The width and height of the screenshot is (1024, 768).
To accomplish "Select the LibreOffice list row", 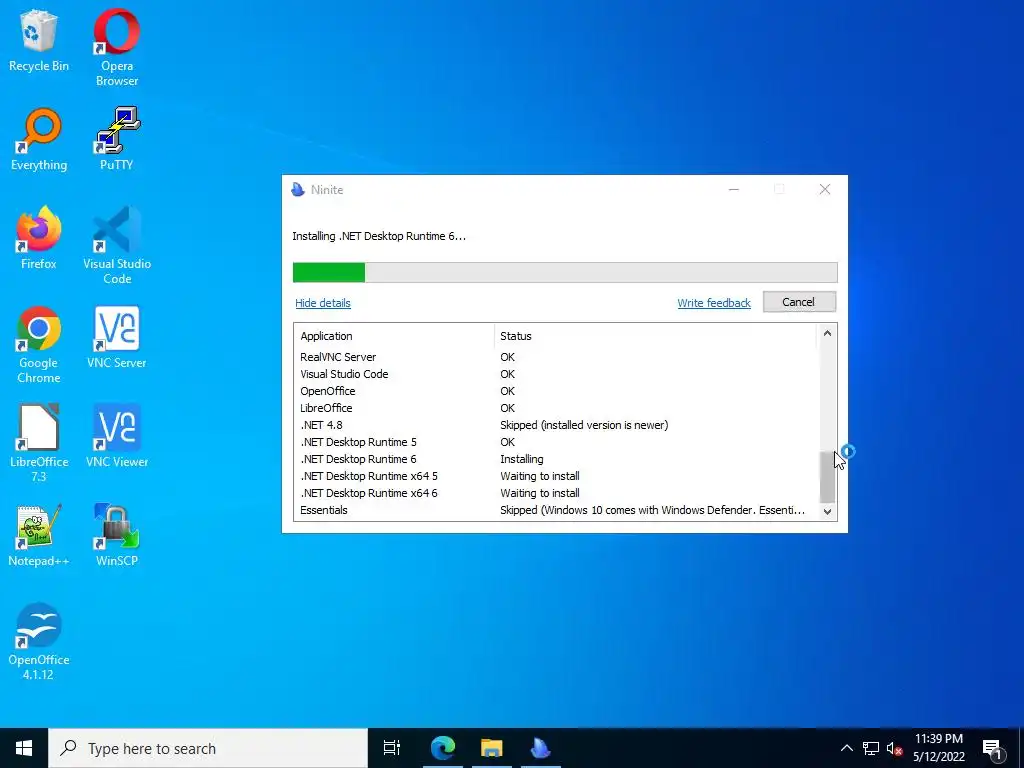I will [x=556, y=408].
